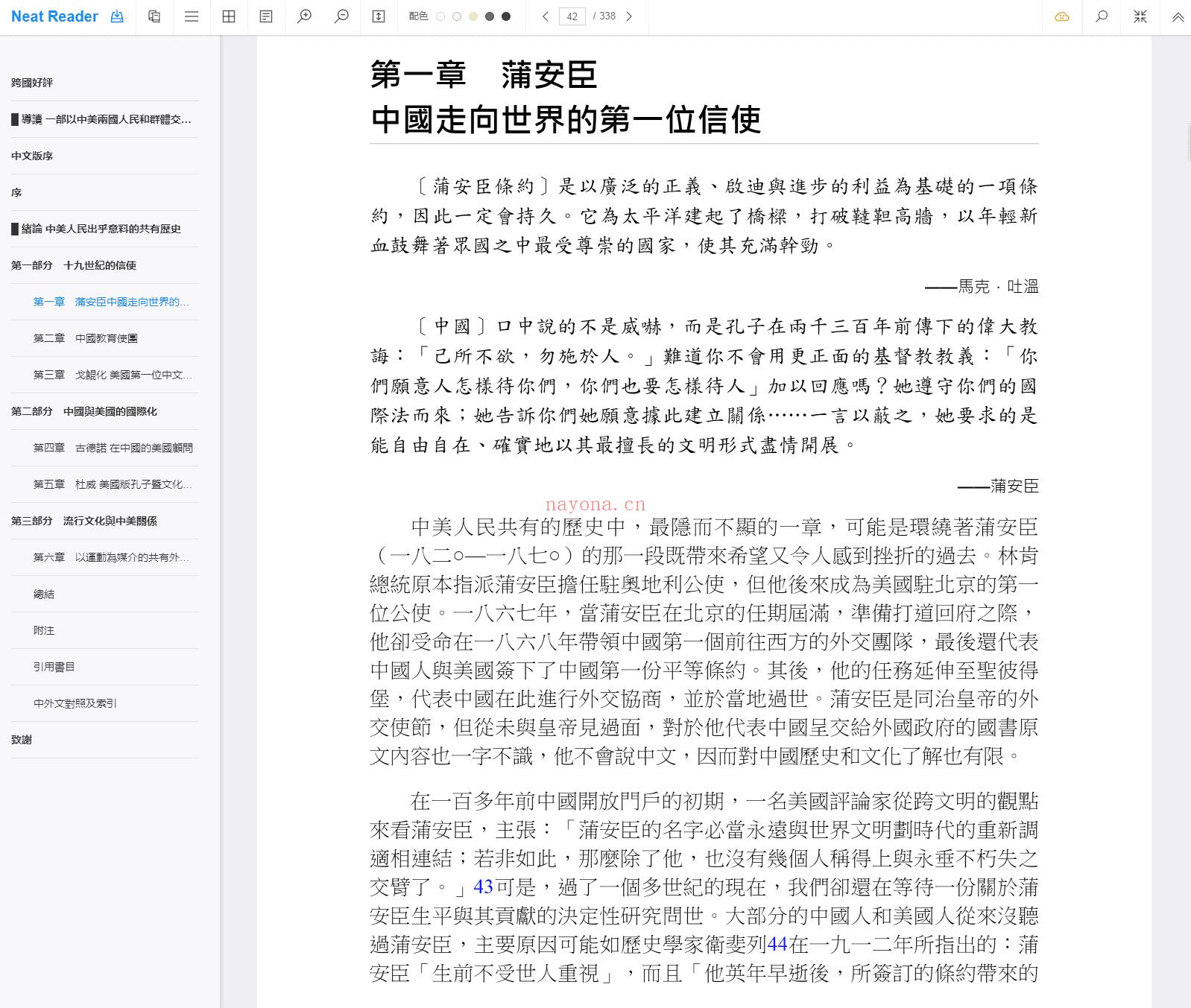1191x1008 pixels.
Task: Select the beige color scheme swatch
Action: 473,16
